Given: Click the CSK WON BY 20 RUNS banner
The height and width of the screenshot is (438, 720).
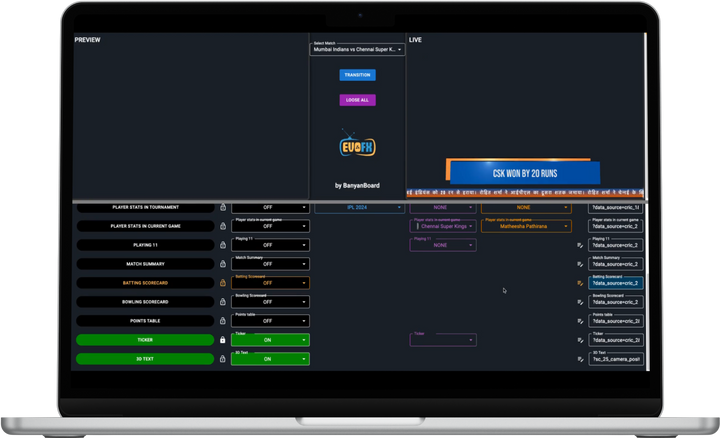Looking at the screenshot, I should pyautogui.click(x=523, y=171).
